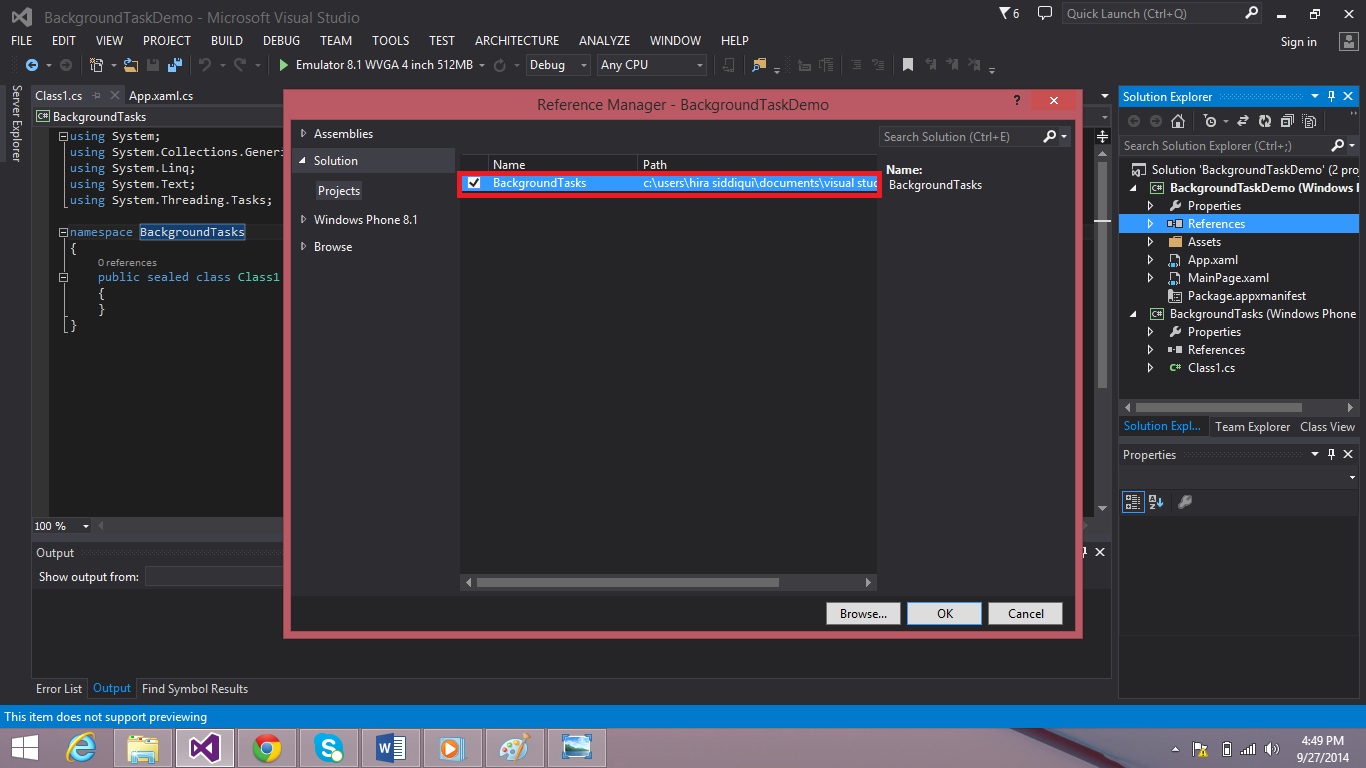This screenshot has width=1366, height=768.
Task: Open Microsoft Word from the taskbar
Action: (390, 747)
